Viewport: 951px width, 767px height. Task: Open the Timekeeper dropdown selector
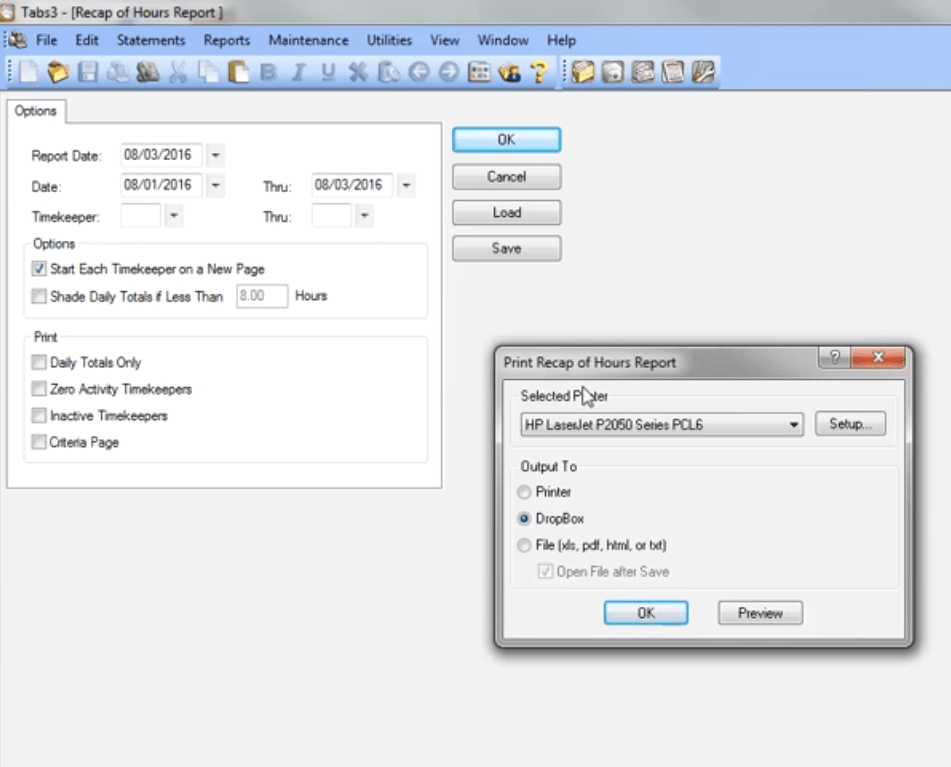(173, 215)
